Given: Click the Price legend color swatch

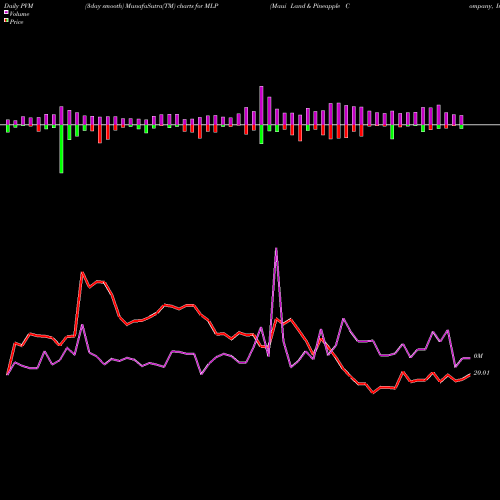Looking at the screenshot, I should [x=6, y=21].
